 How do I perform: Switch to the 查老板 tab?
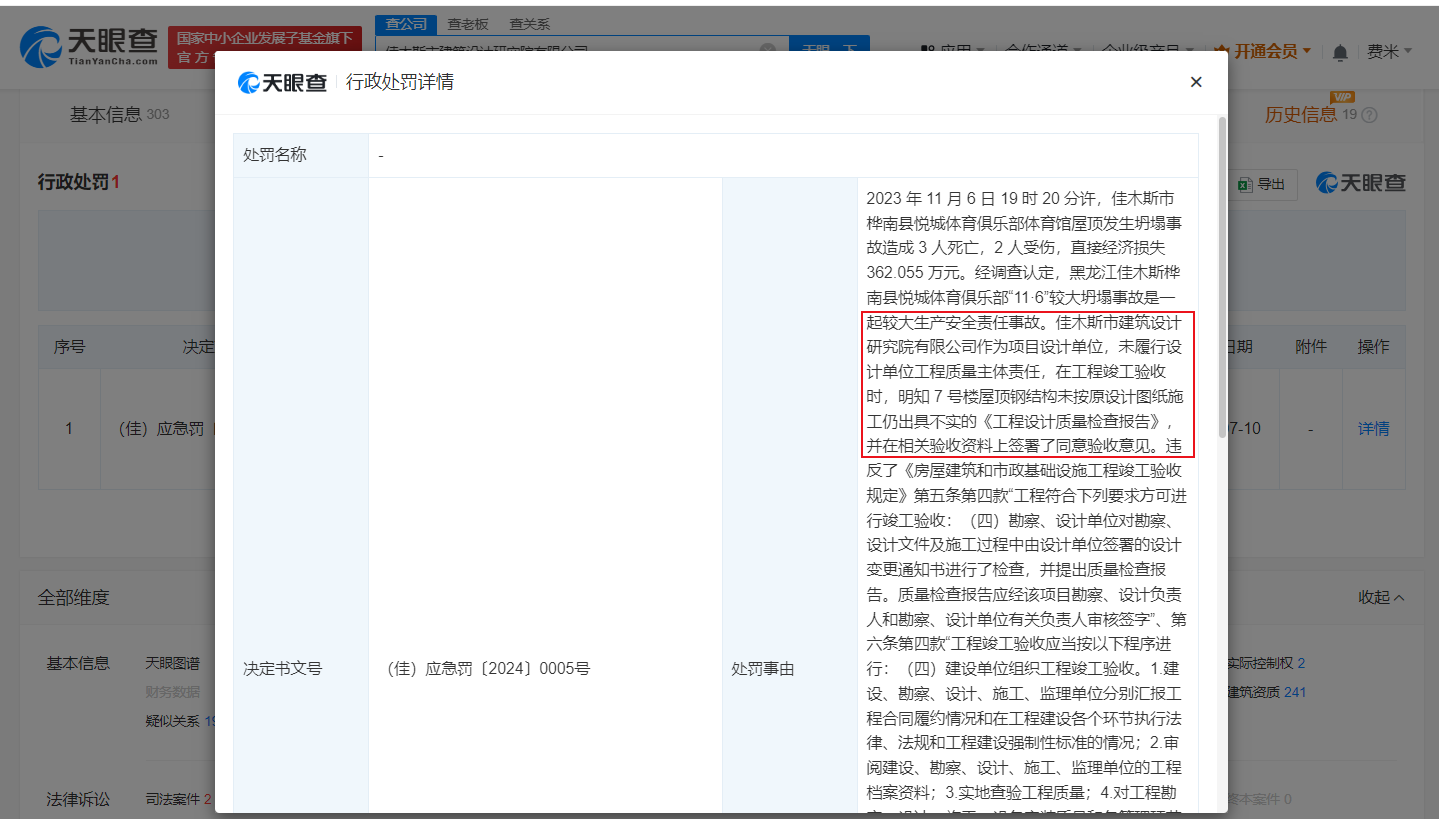(468, 23)
